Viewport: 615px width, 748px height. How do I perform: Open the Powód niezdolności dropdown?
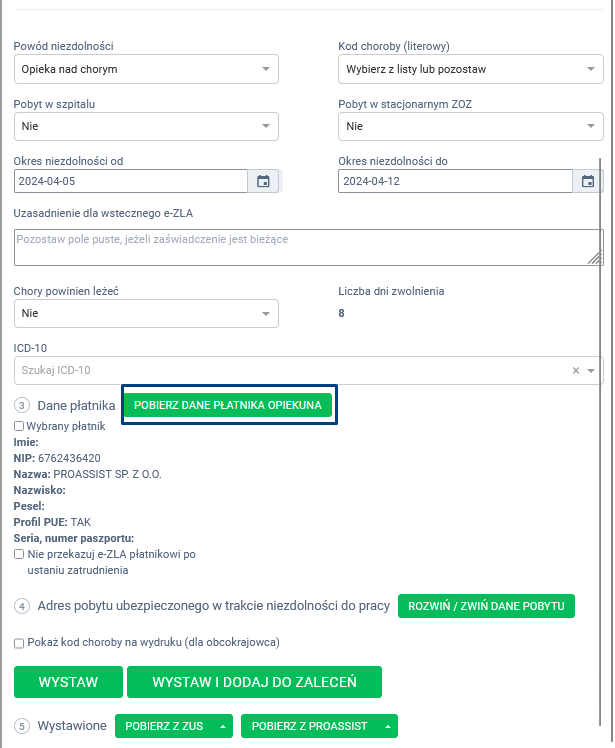pyautogui.click(x=146, y=69)
